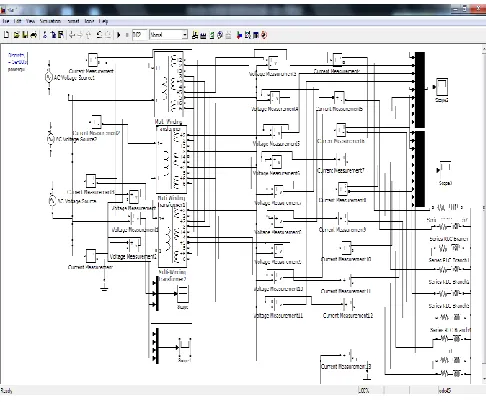The image size is (486, 402).
Task: Click the Ready status text
Action: click(x=6, y=391)
